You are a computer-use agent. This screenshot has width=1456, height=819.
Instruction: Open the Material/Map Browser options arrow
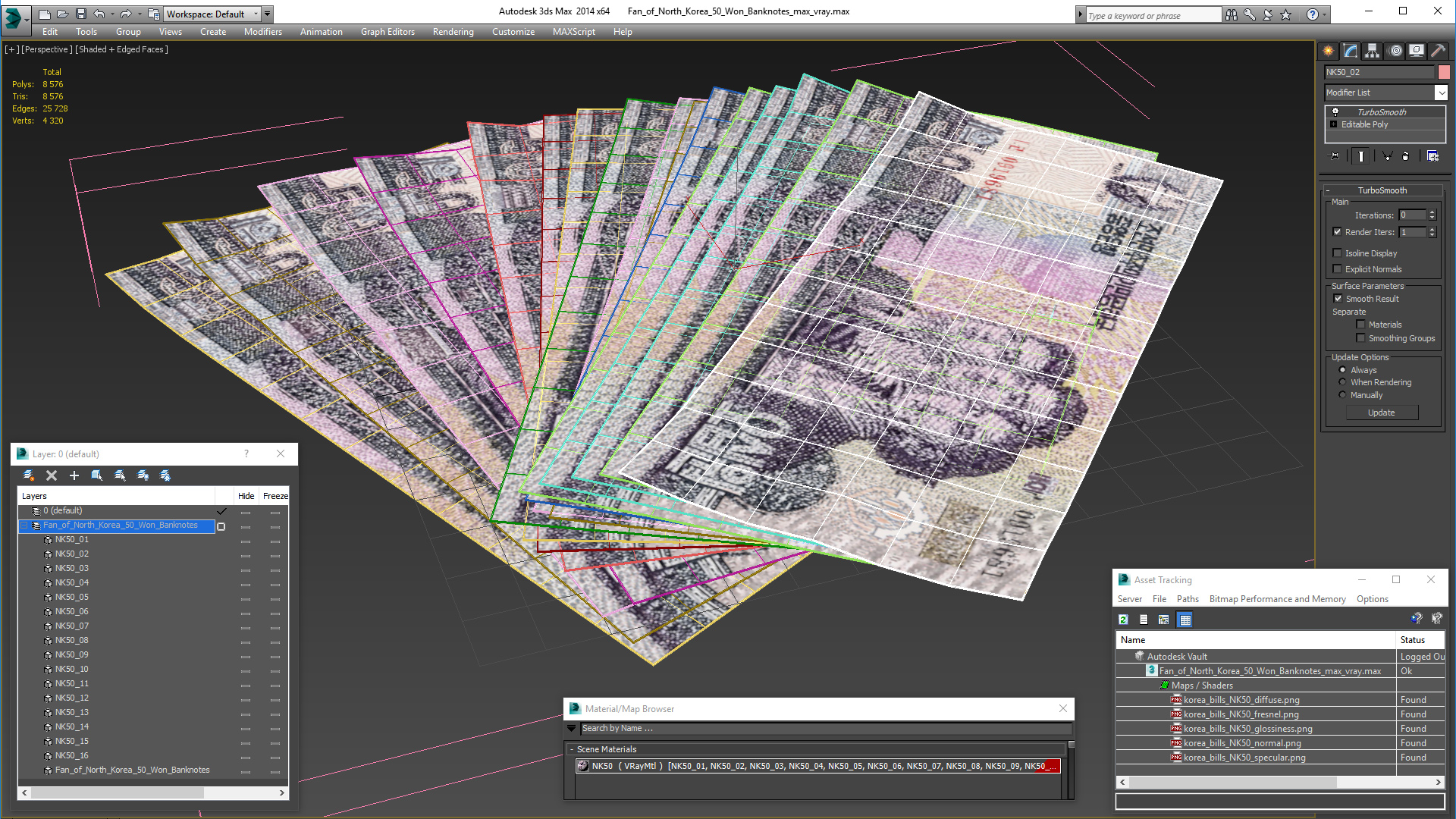[571, 729]
